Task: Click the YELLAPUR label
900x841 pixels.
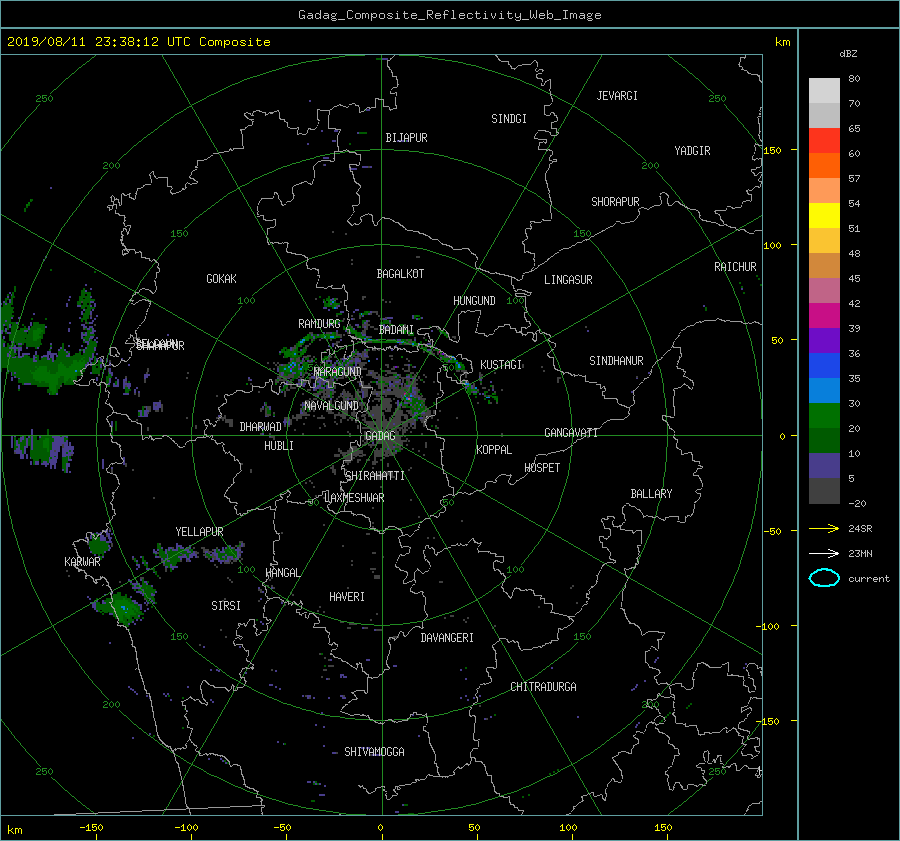Action: click(199, 532)
